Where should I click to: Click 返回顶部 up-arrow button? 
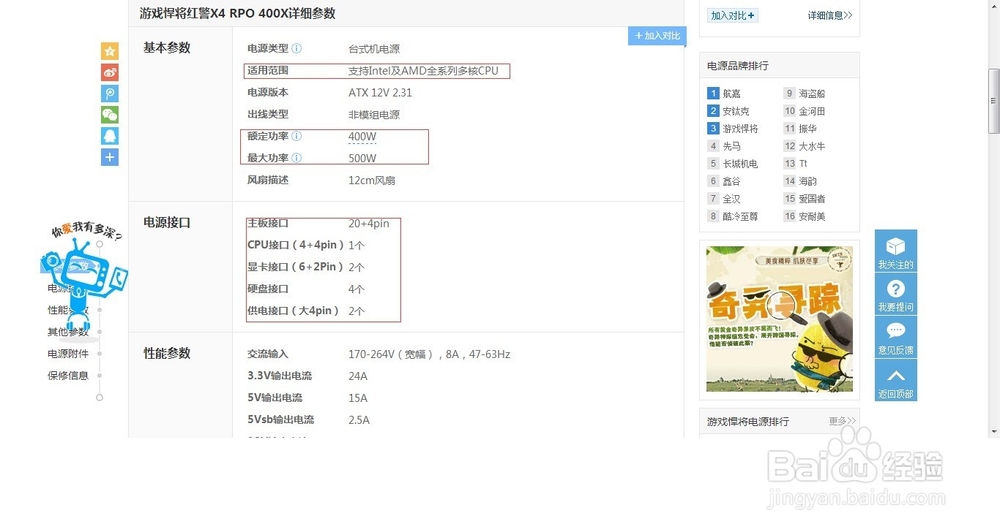point(895,380)
